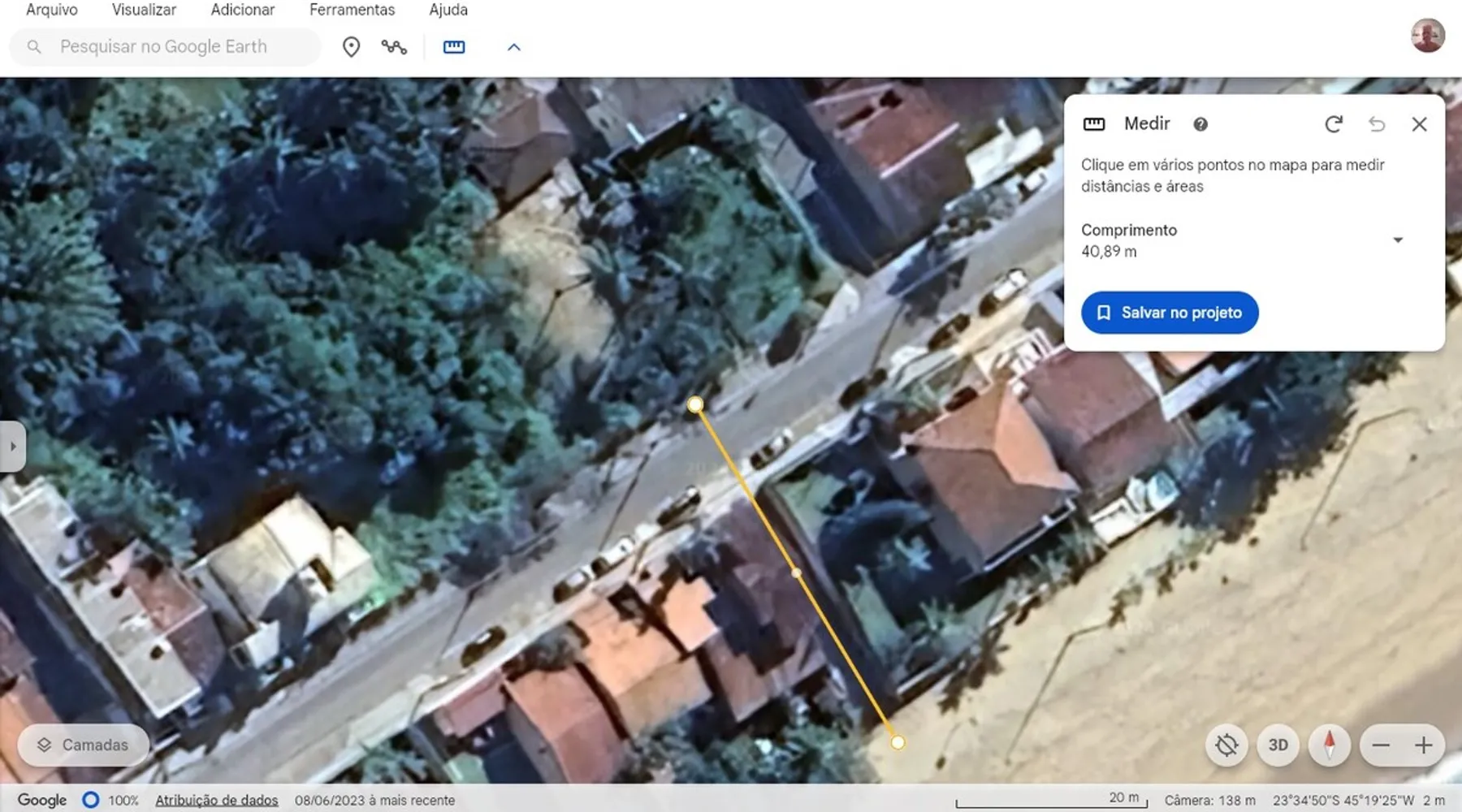Click the bottom end point of the measurement line
Image resolution: width=1462 pixels, height=812 pixels.
coord(898,742)
